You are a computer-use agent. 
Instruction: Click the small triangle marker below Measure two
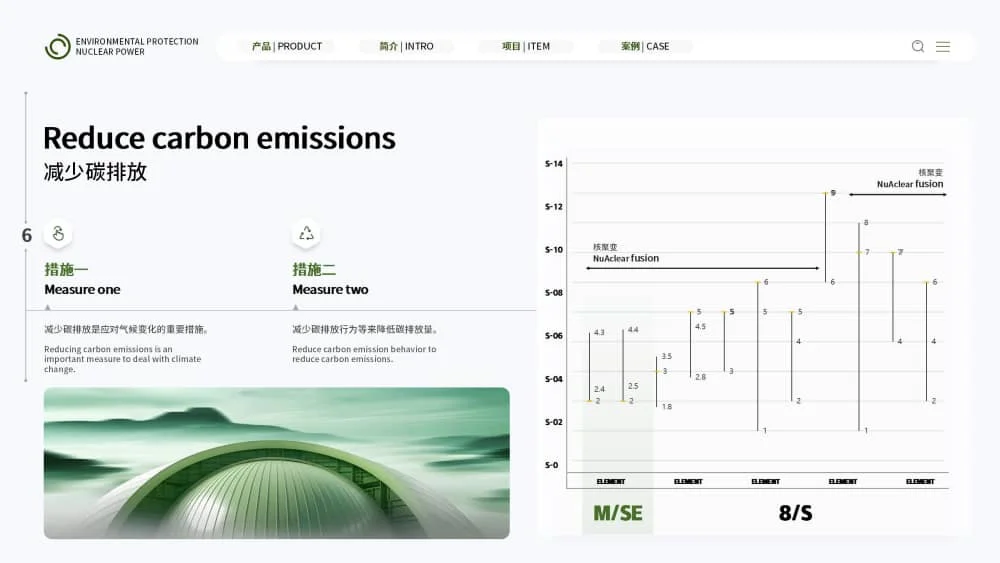(x=295, y=307)
